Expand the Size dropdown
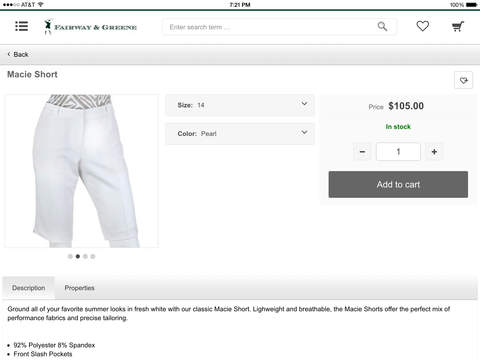Screen dimensions: 480x360 [x=240, y=105]
